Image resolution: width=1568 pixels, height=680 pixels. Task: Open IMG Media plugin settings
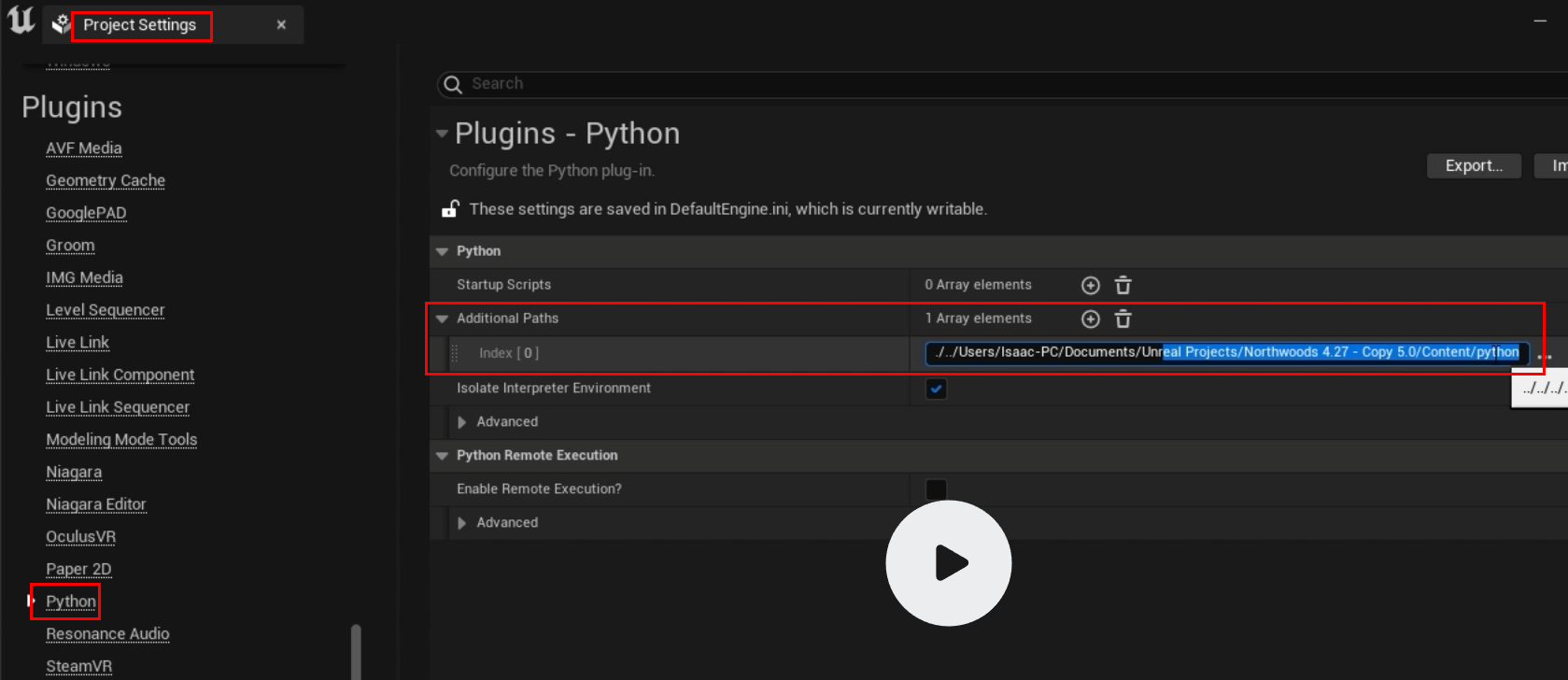84,277
